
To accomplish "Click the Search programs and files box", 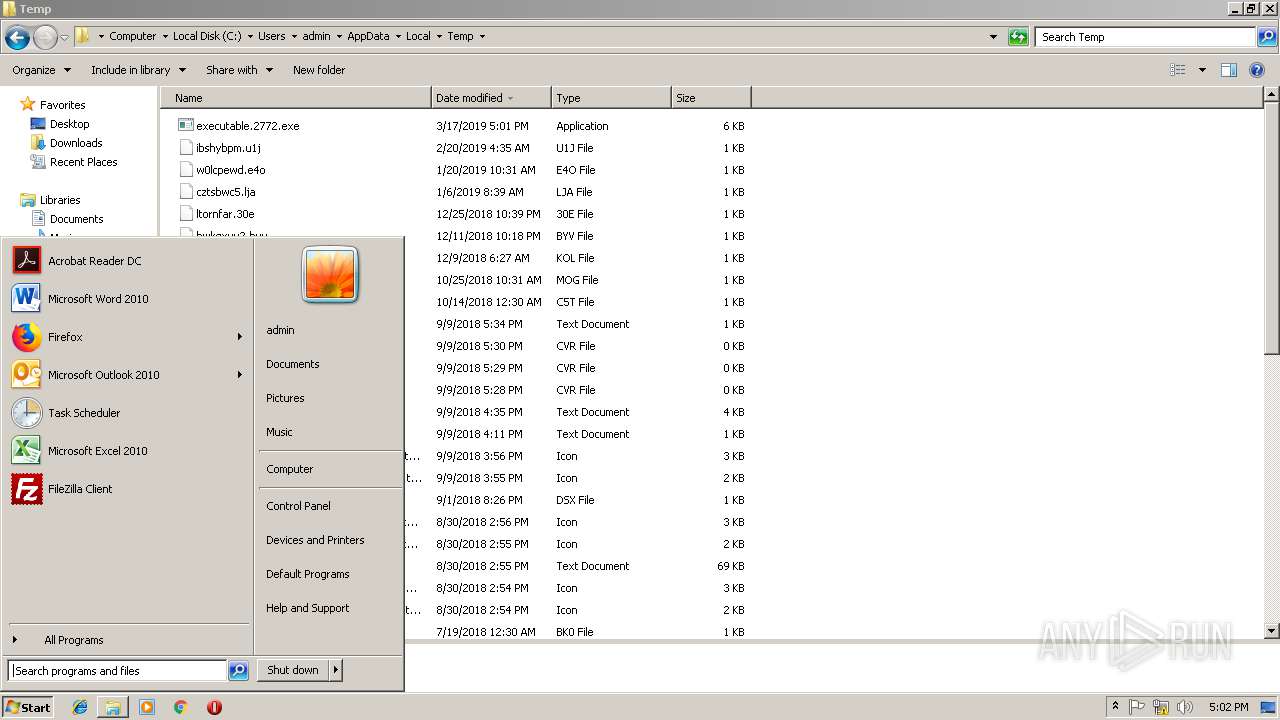I will (117, 671).
